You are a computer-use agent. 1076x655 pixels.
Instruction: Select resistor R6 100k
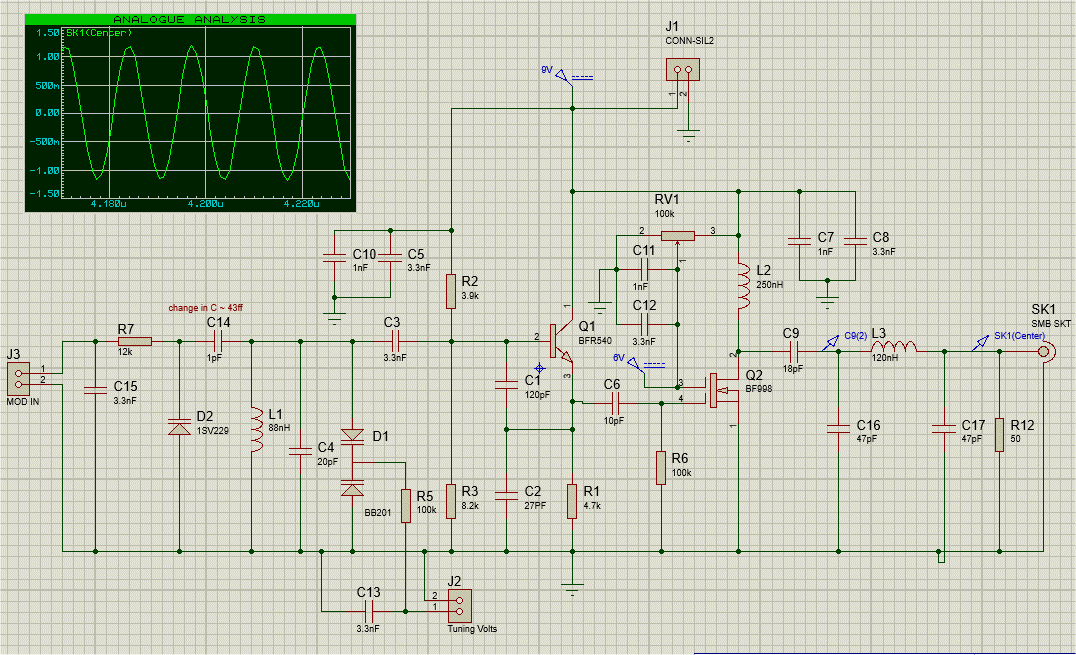(661, 468)
